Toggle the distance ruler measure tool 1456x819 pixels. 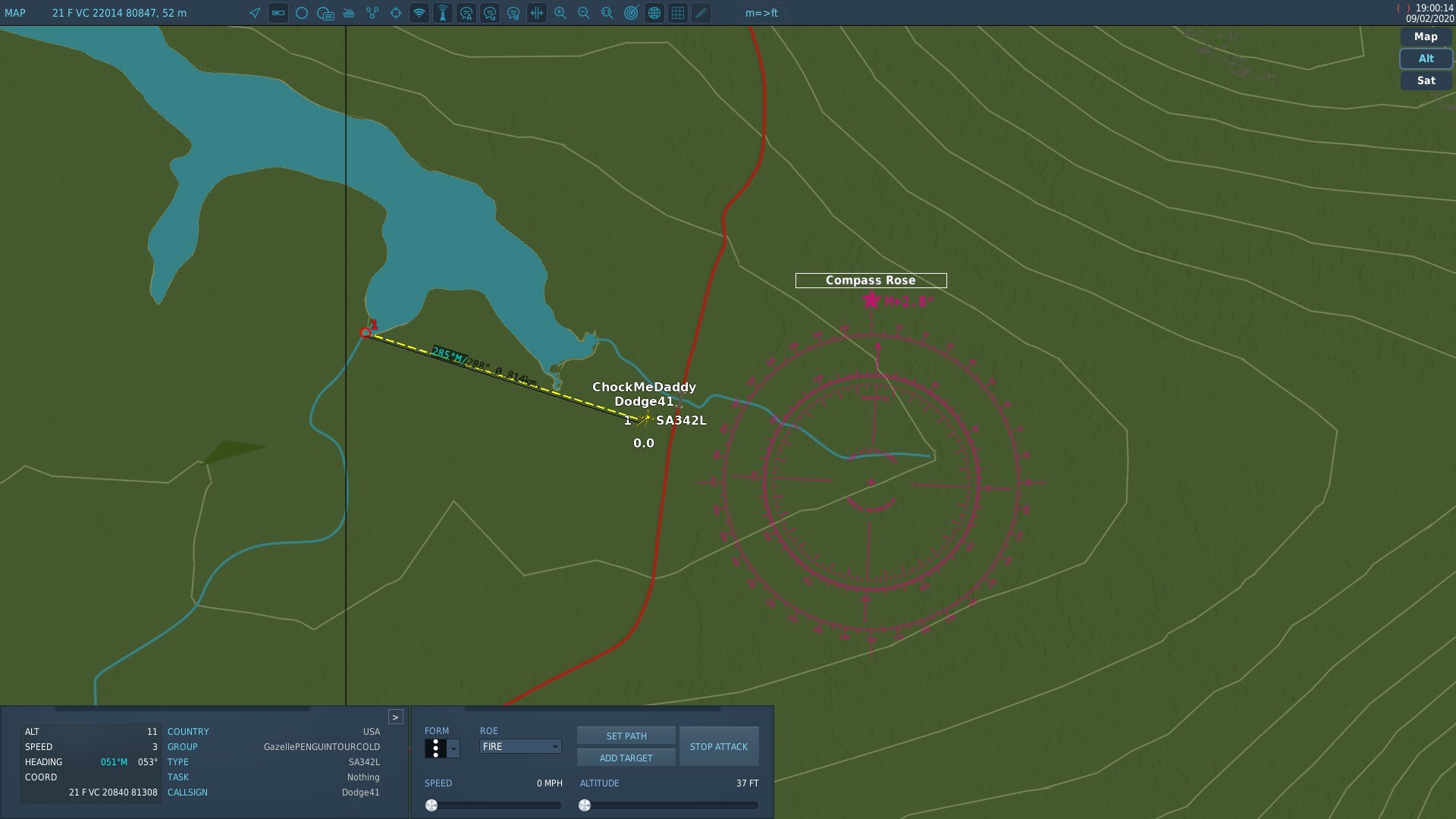[537, 13]
